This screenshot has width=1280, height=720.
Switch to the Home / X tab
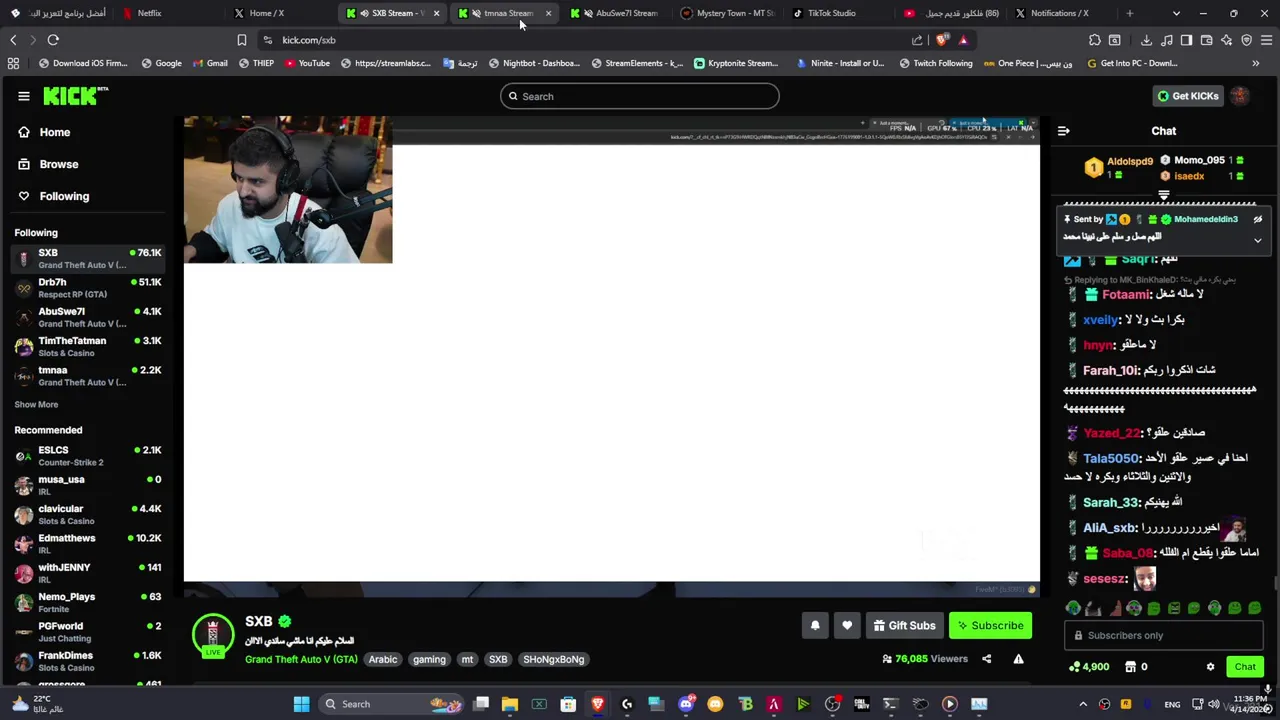pyautogui.click(x=267, y=13)
